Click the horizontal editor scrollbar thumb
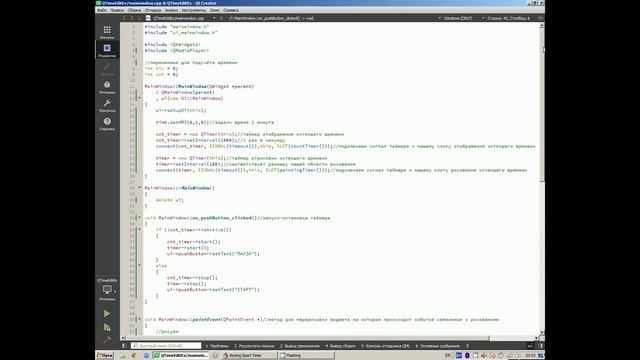 click(307, 338)
